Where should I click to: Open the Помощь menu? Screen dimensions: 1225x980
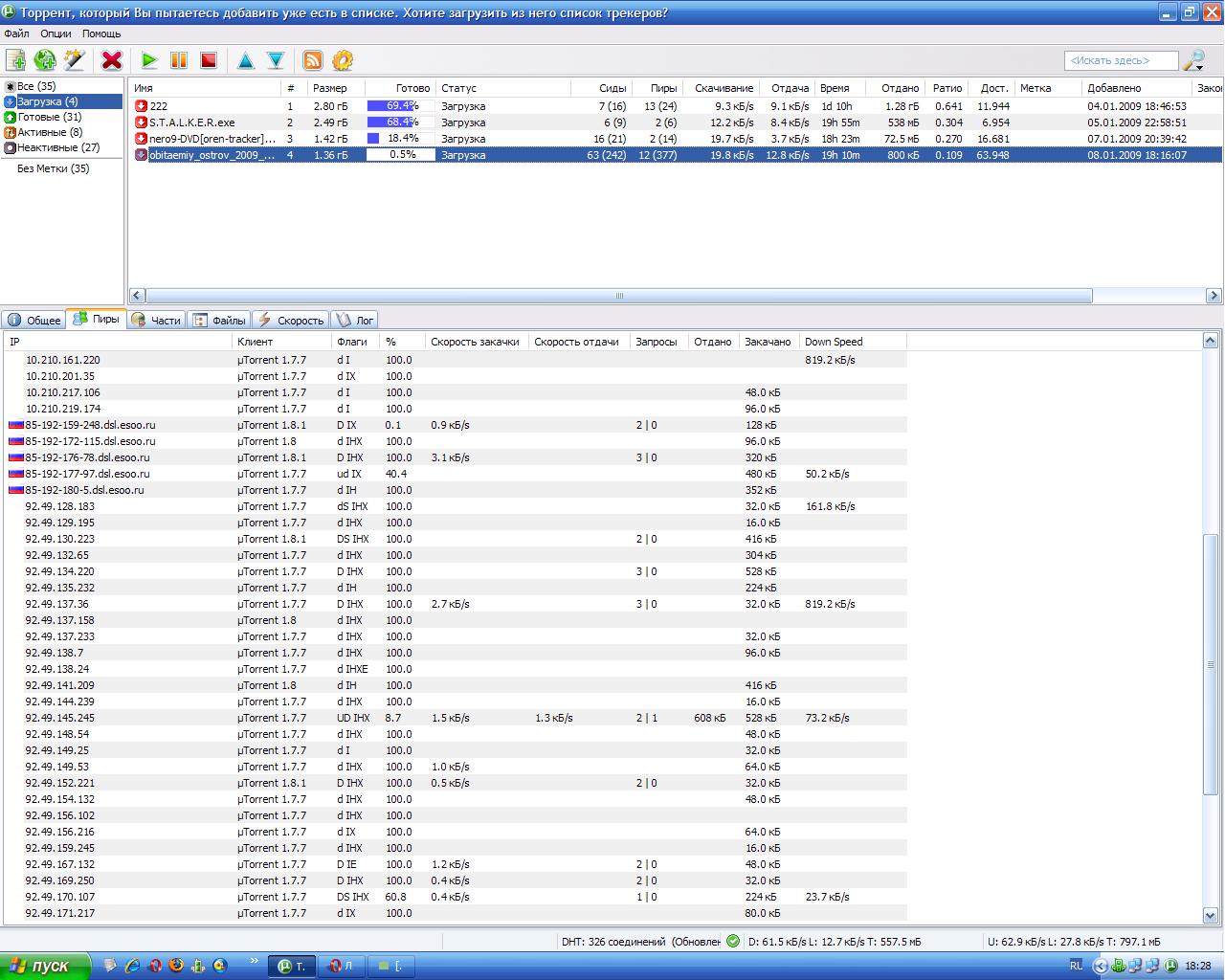point(101,33)
